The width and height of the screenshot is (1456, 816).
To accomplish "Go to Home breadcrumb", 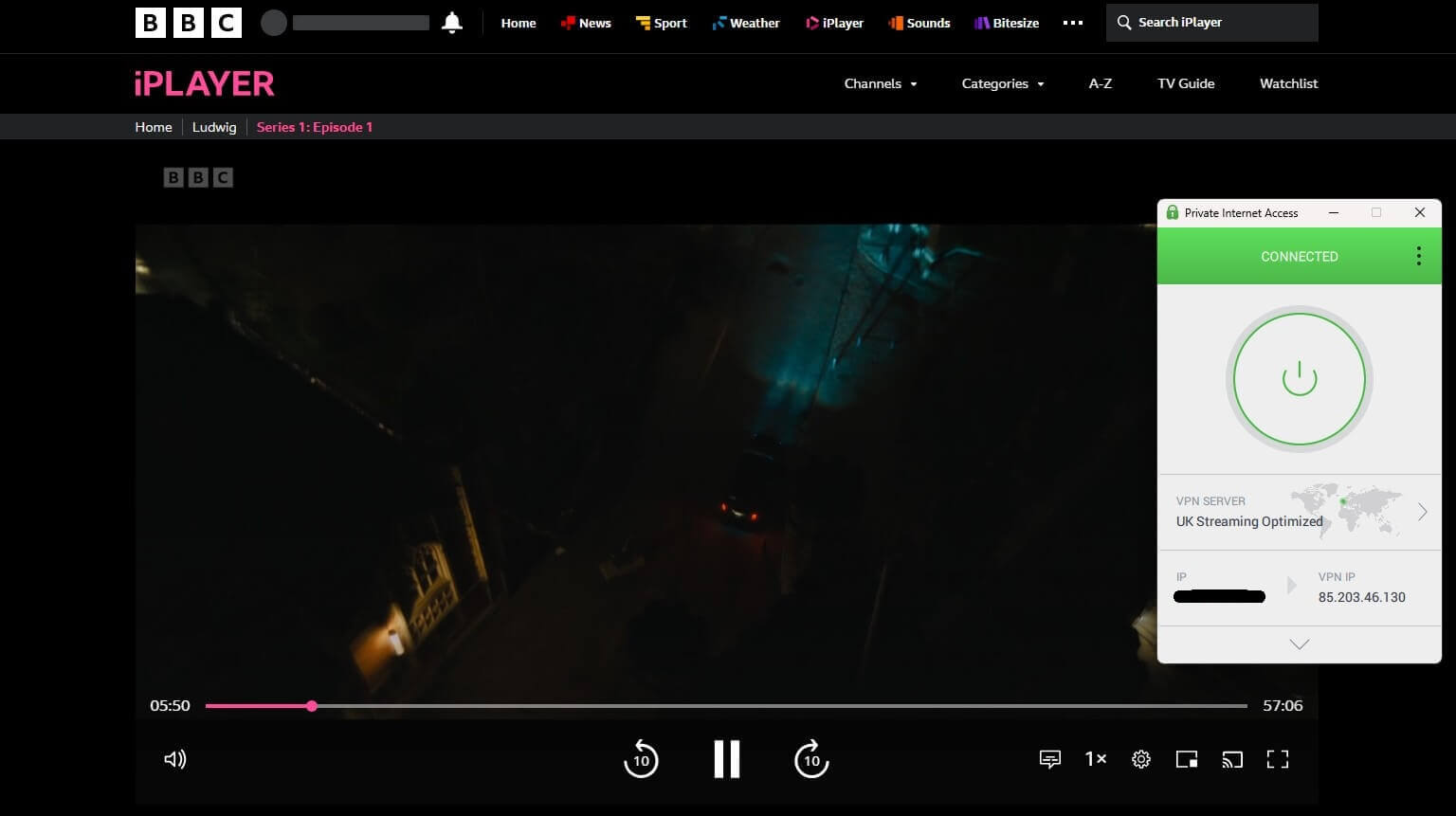I will point(154,127).
